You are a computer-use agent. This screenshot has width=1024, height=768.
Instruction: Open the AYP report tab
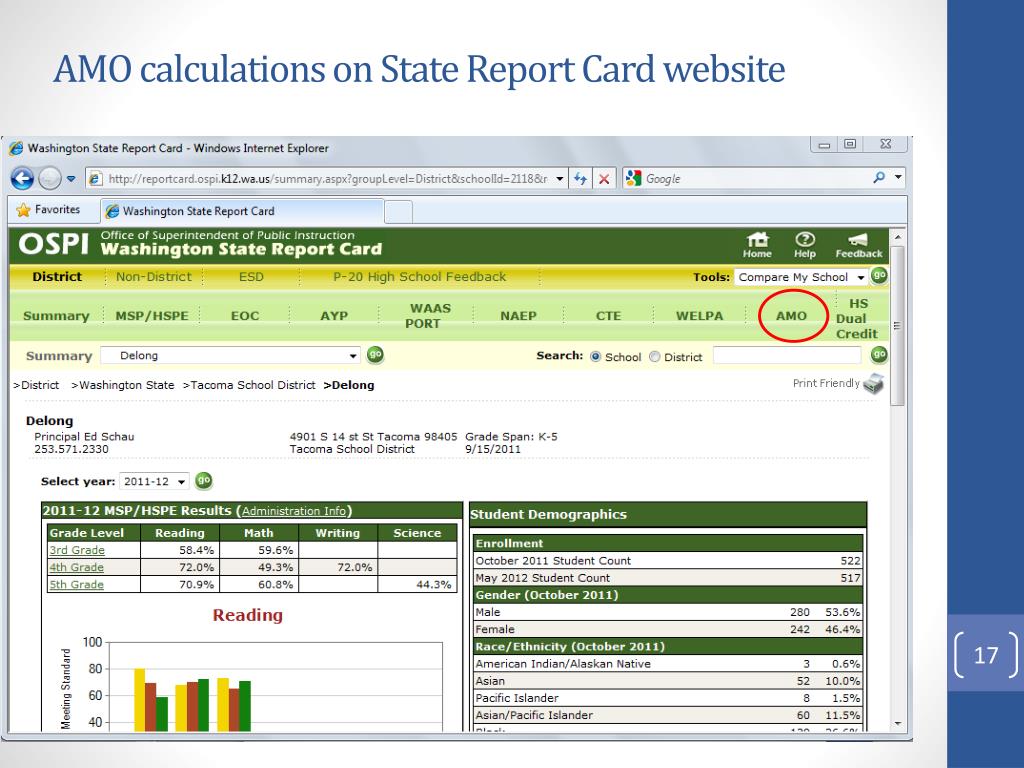tap(334, 316)
